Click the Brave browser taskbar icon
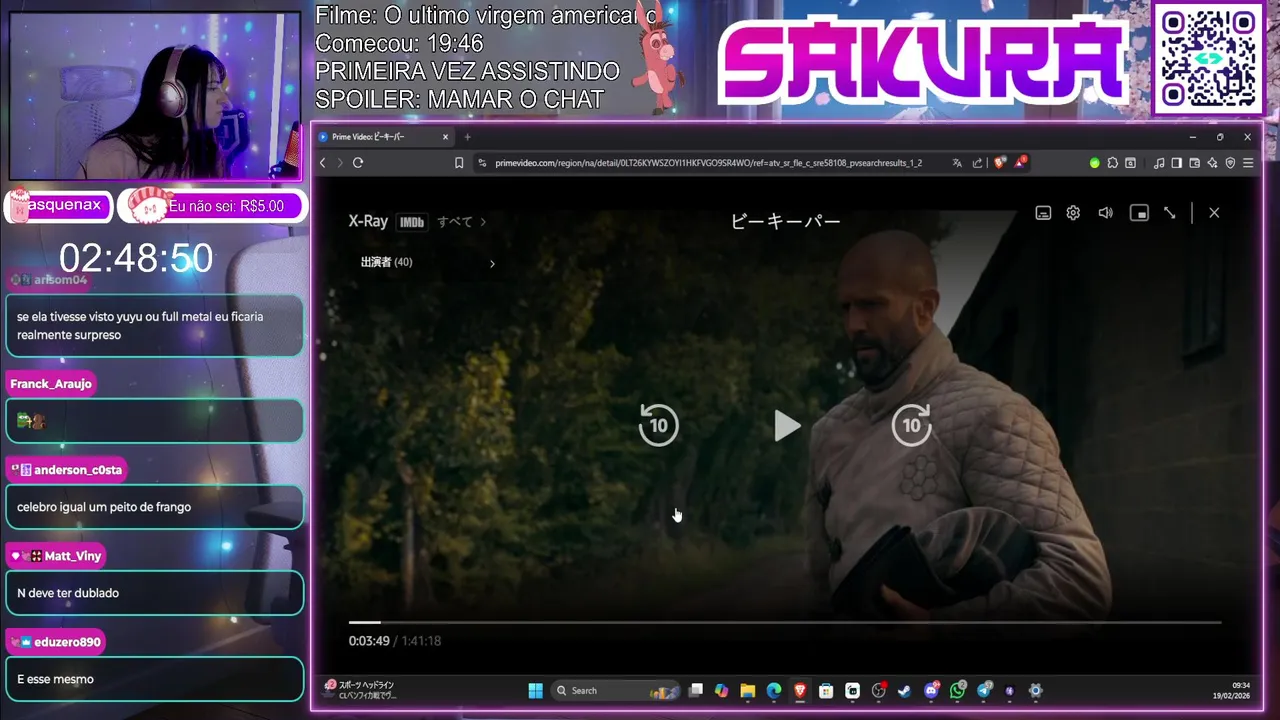Image resolution: width=1280 pixels, height=720 pixels. tap(800, 690)
